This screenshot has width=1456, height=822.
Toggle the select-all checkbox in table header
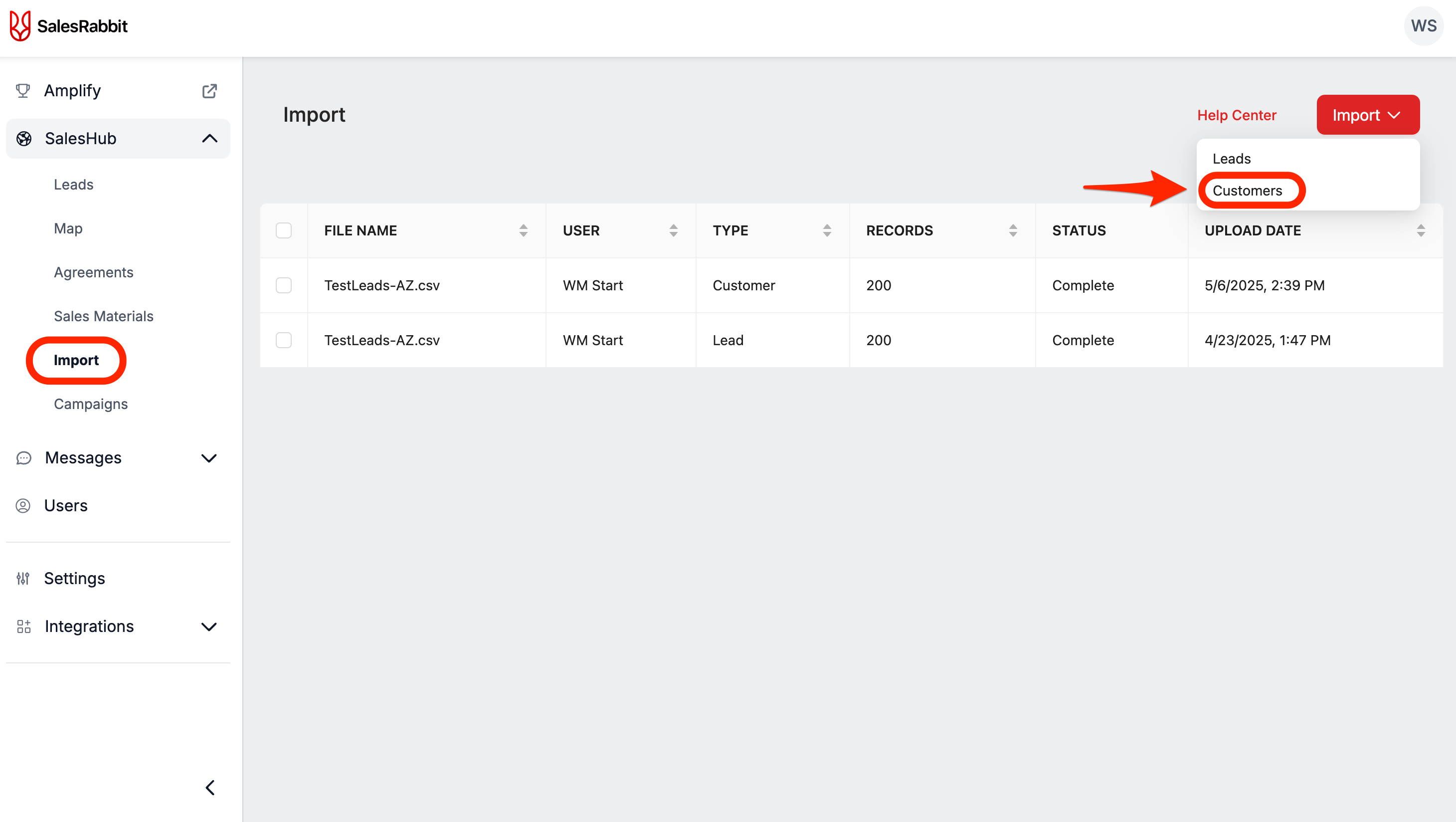click(x=284, y=230)
